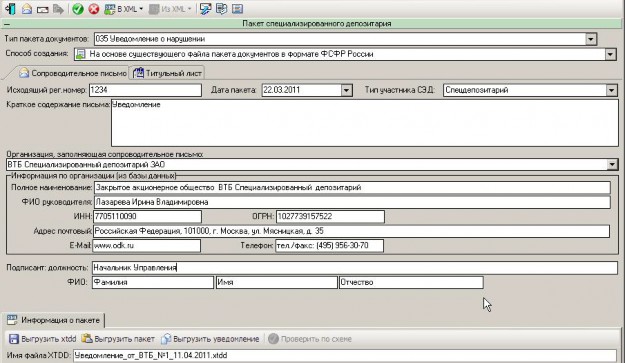Viewport: 625px width, 363px height.
Task: Click the 'Выгрузить пакет' button
Action: [118, 339]
